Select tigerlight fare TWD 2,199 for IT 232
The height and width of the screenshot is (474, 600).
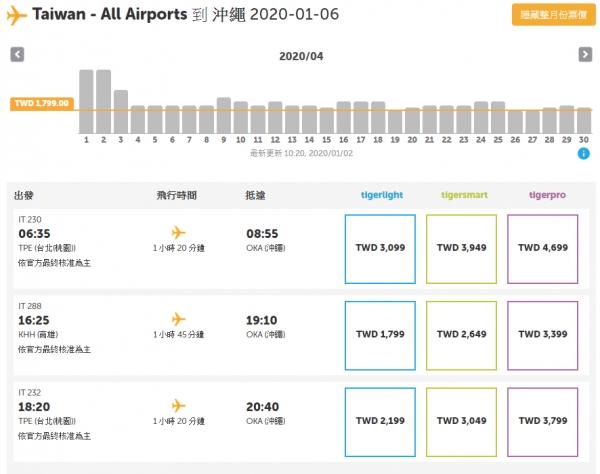380,422
